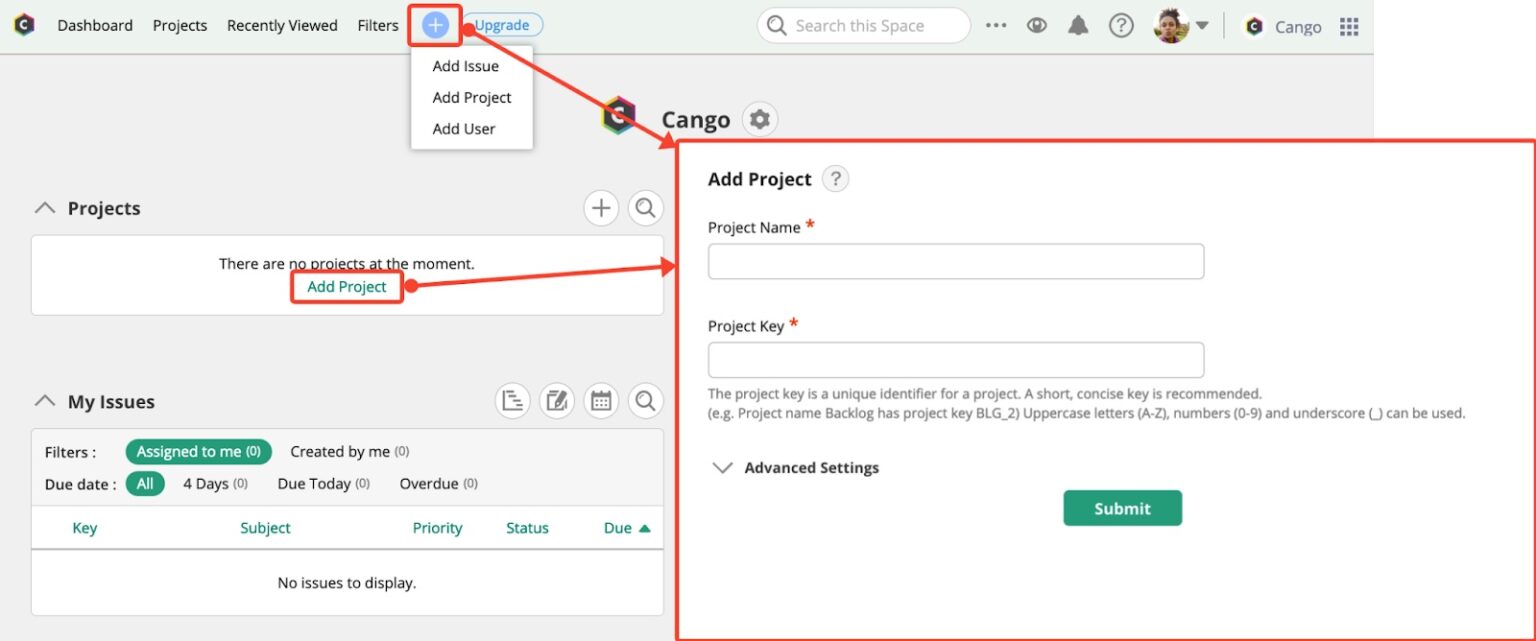Submit the Add Project form
Screen dimensions: 1536x641
tap(1122, 508)
